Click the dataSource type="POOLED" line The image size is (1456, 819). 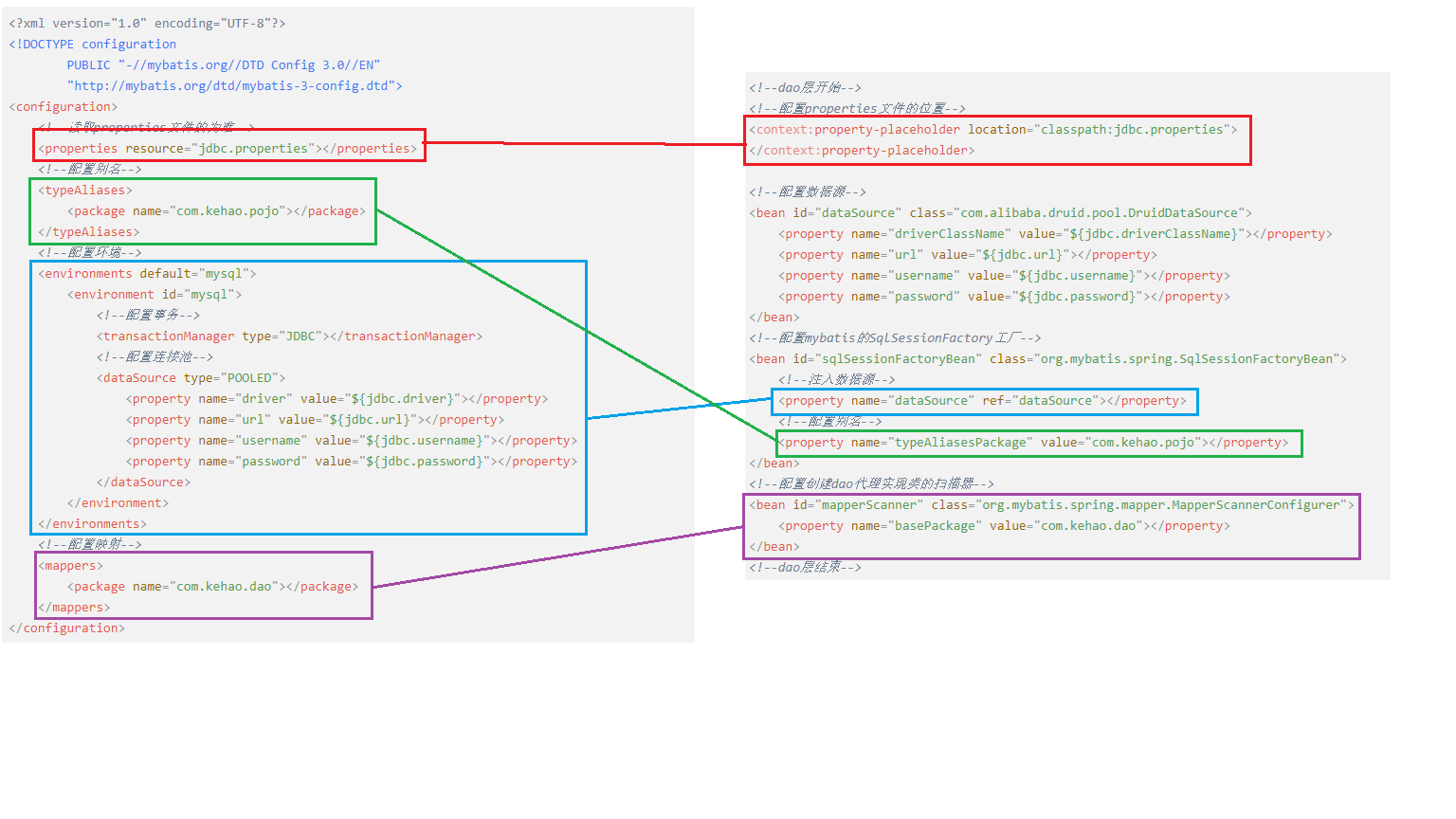click(191, 377)
